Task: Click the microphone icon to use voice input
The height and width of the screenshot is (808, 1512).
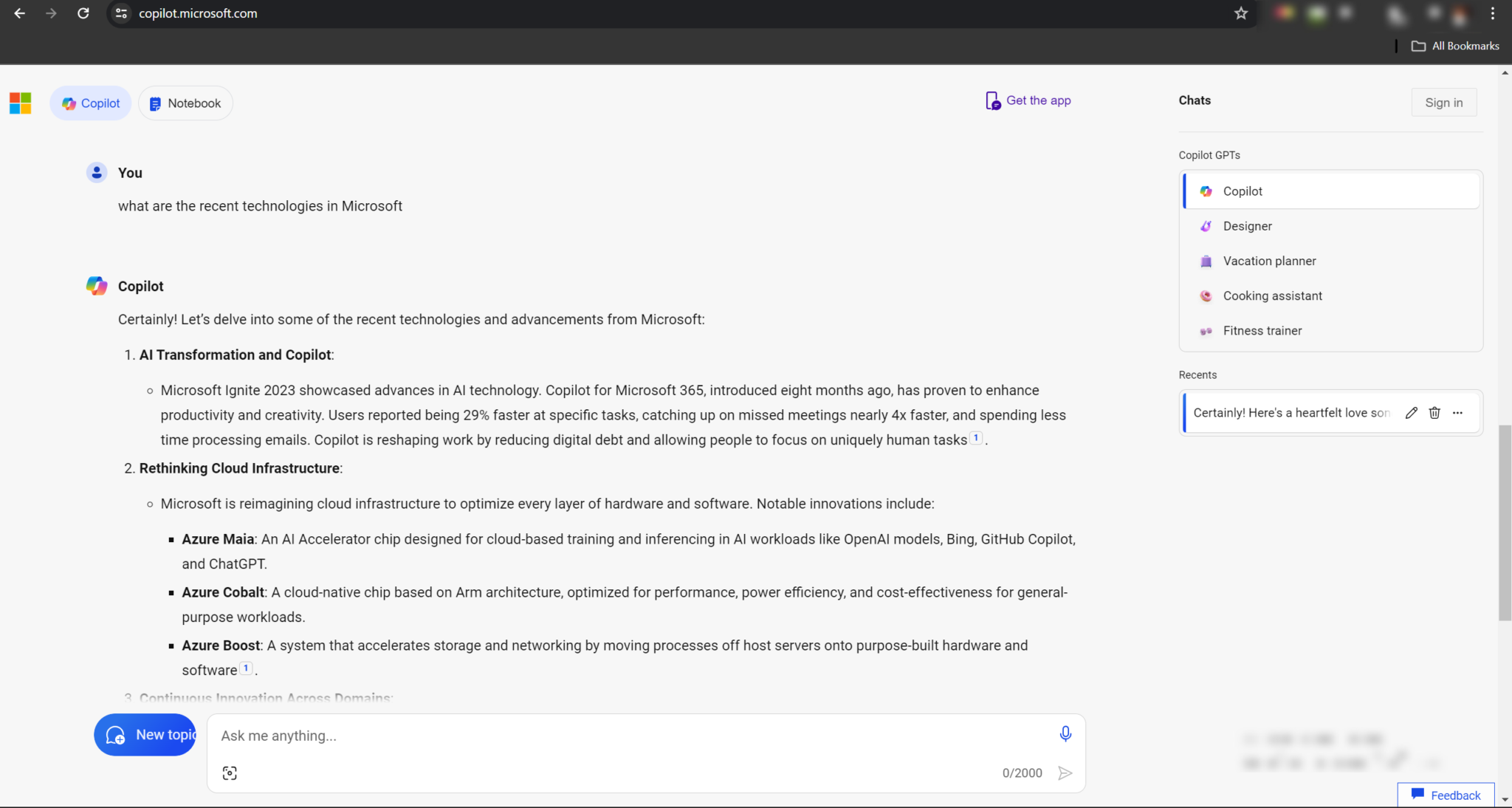Action: click(1065, 733)
